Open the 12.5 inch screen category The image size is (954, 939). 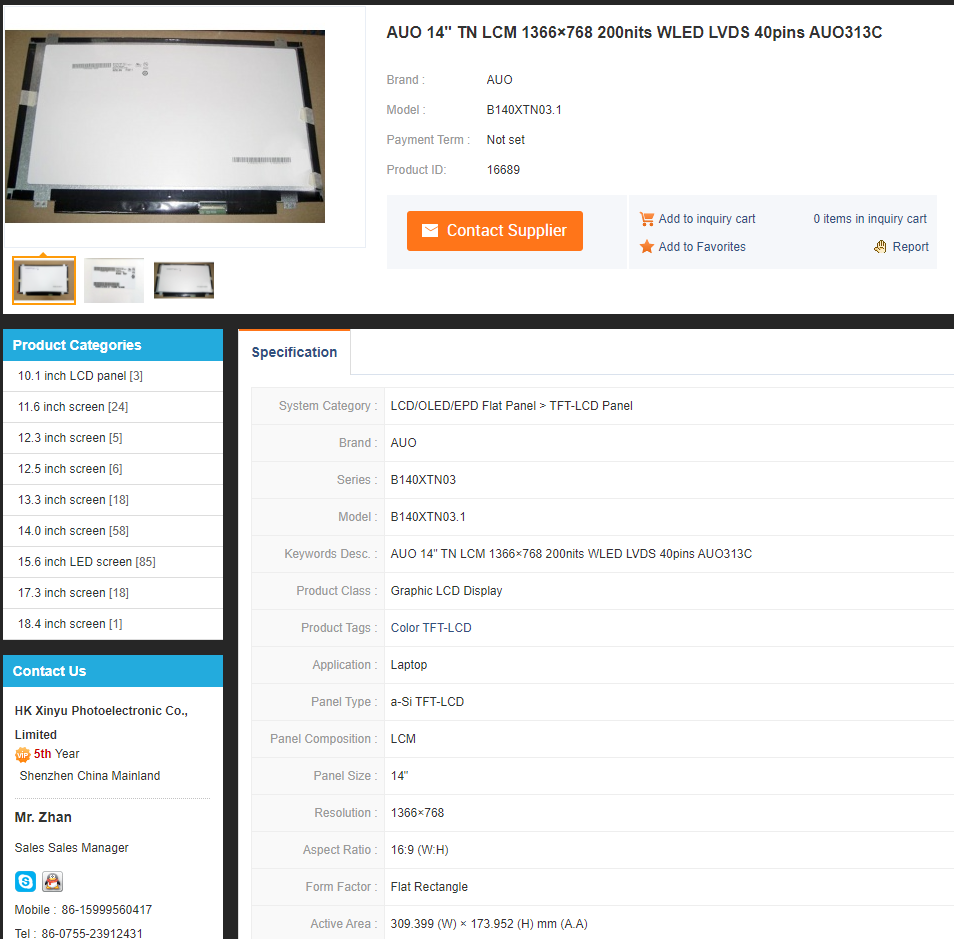click(70, 469)
